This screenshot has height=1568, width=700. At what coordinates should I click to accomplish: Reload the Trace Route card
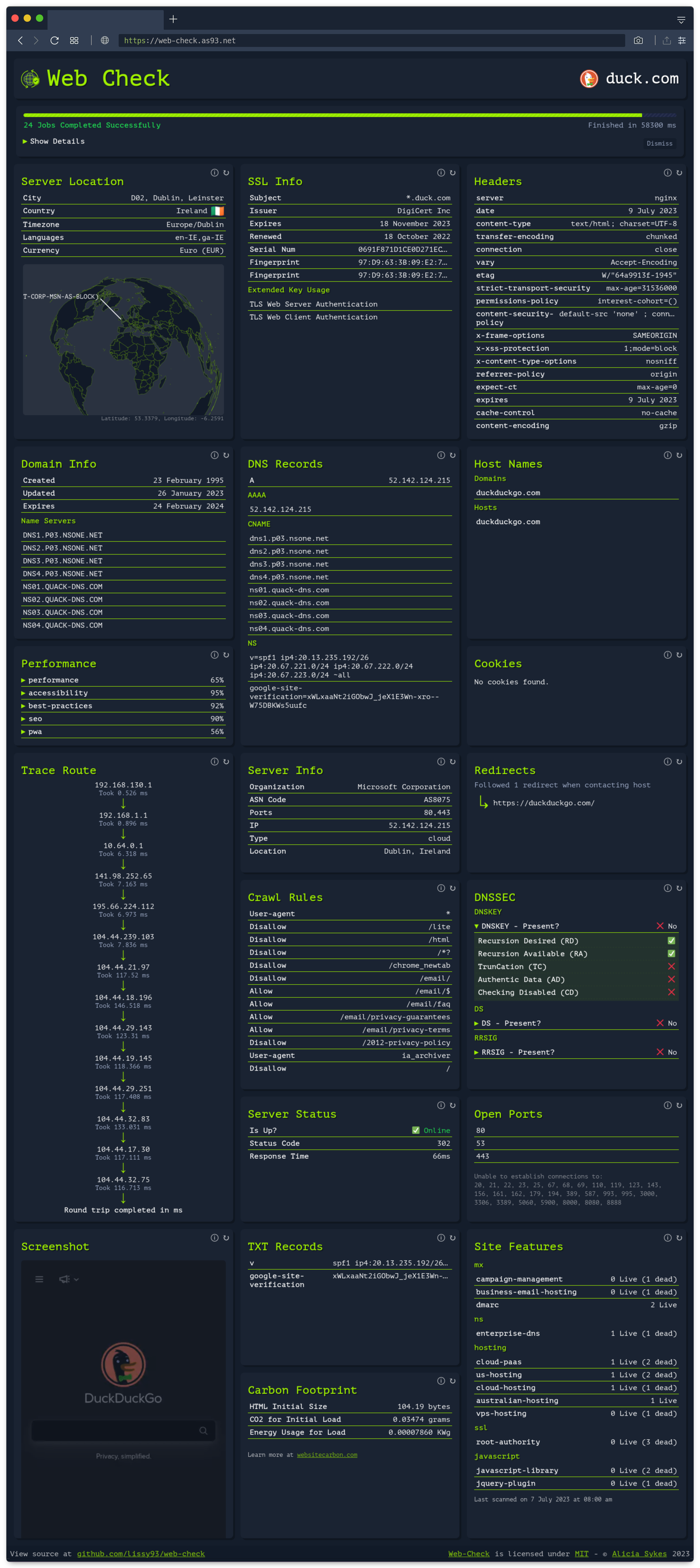[226, 762]
